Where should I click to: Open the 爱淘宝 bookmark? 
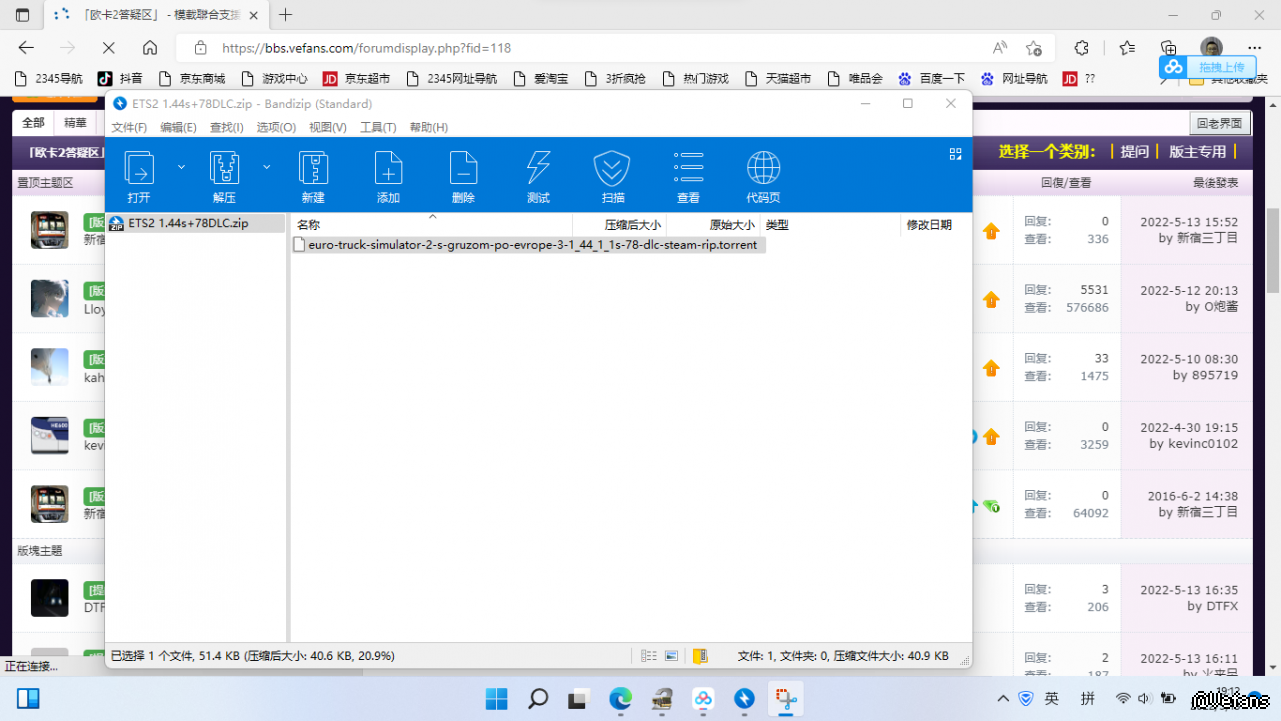click(540, 78)
